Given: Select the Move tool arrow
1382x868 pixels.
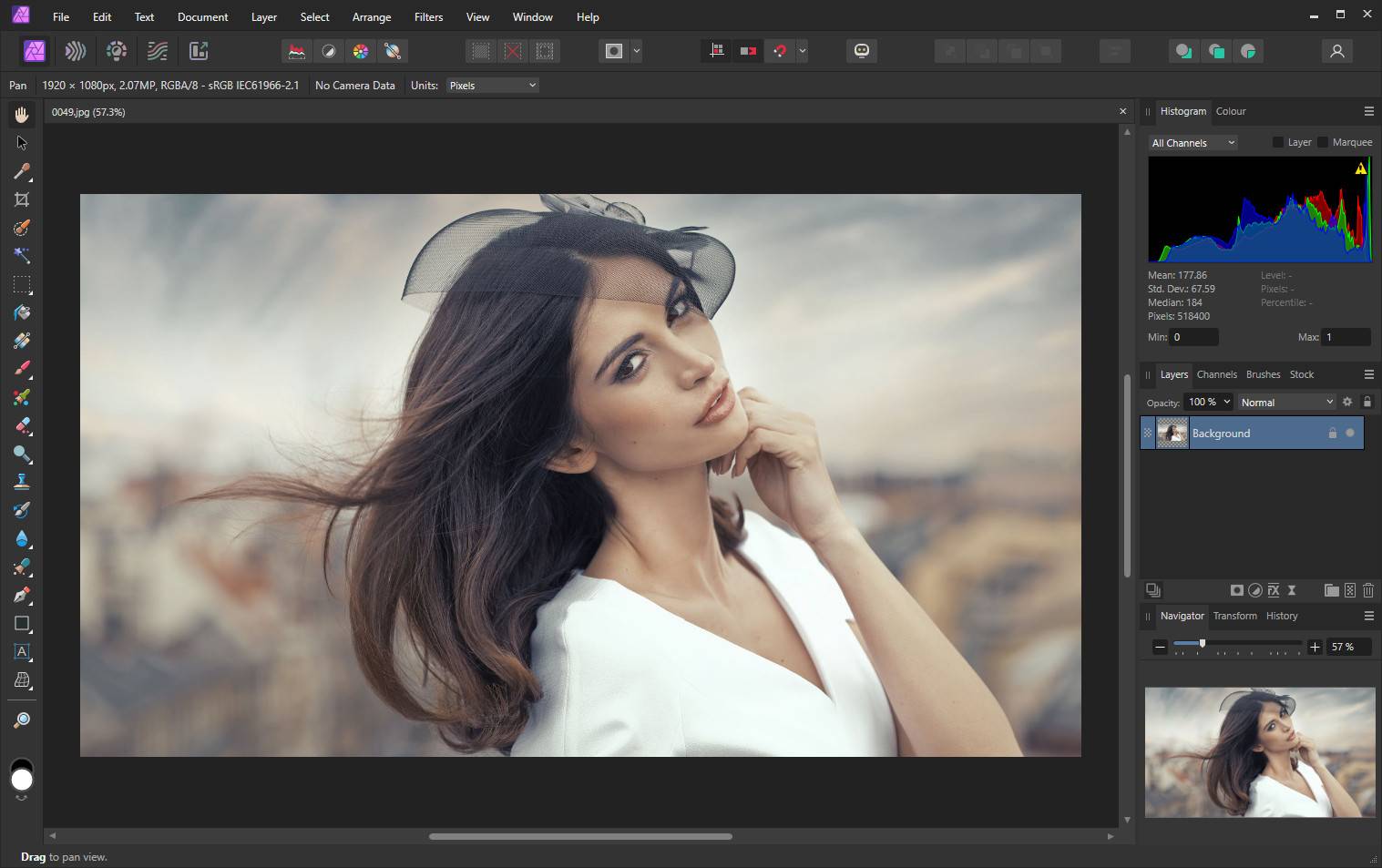Looking at the screenshot, I should [22, 143].
